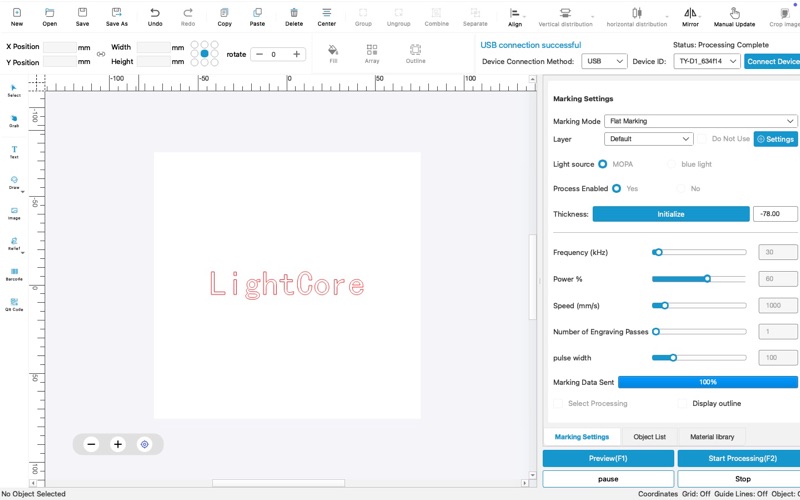The height and width of the screenshot is (500, 800).
Task: Open the Layer Default dropdown
Action: click(x=648, y=139)
